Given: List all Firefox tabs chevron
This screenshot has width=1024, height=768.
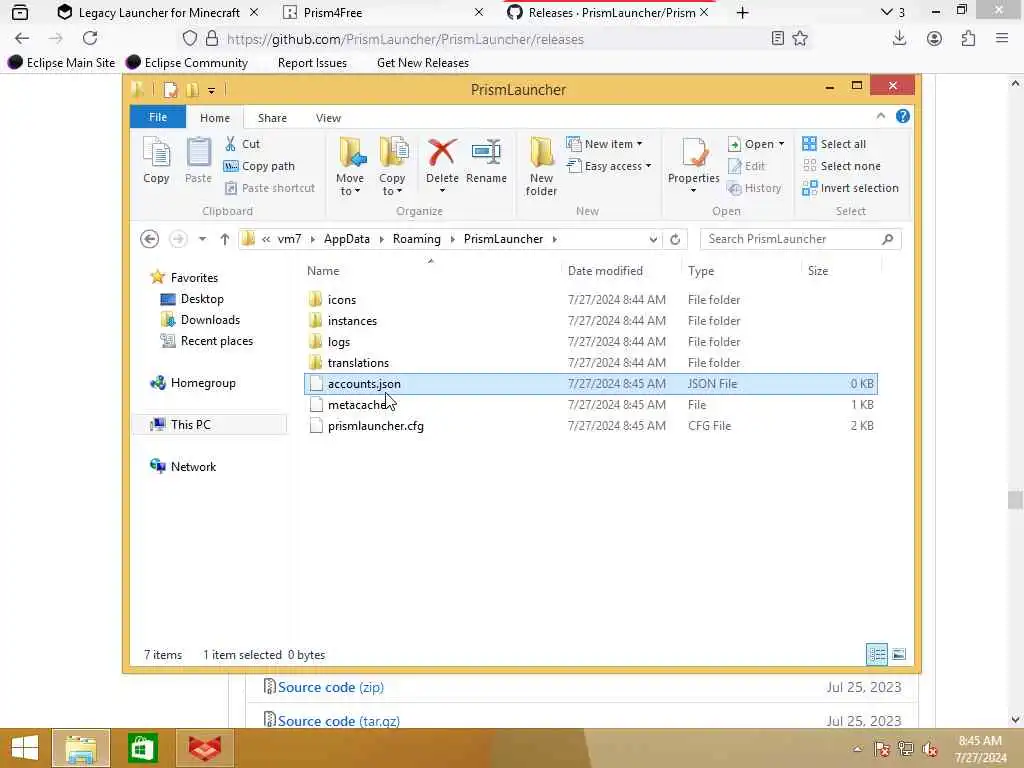Looking at the screenshot, I should (886, 12).
